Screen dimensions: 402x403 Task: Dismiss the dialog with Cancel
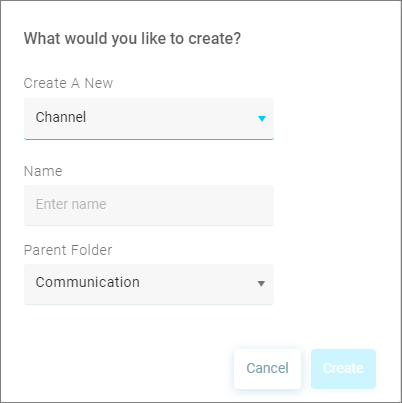click(x=267, y=369)
